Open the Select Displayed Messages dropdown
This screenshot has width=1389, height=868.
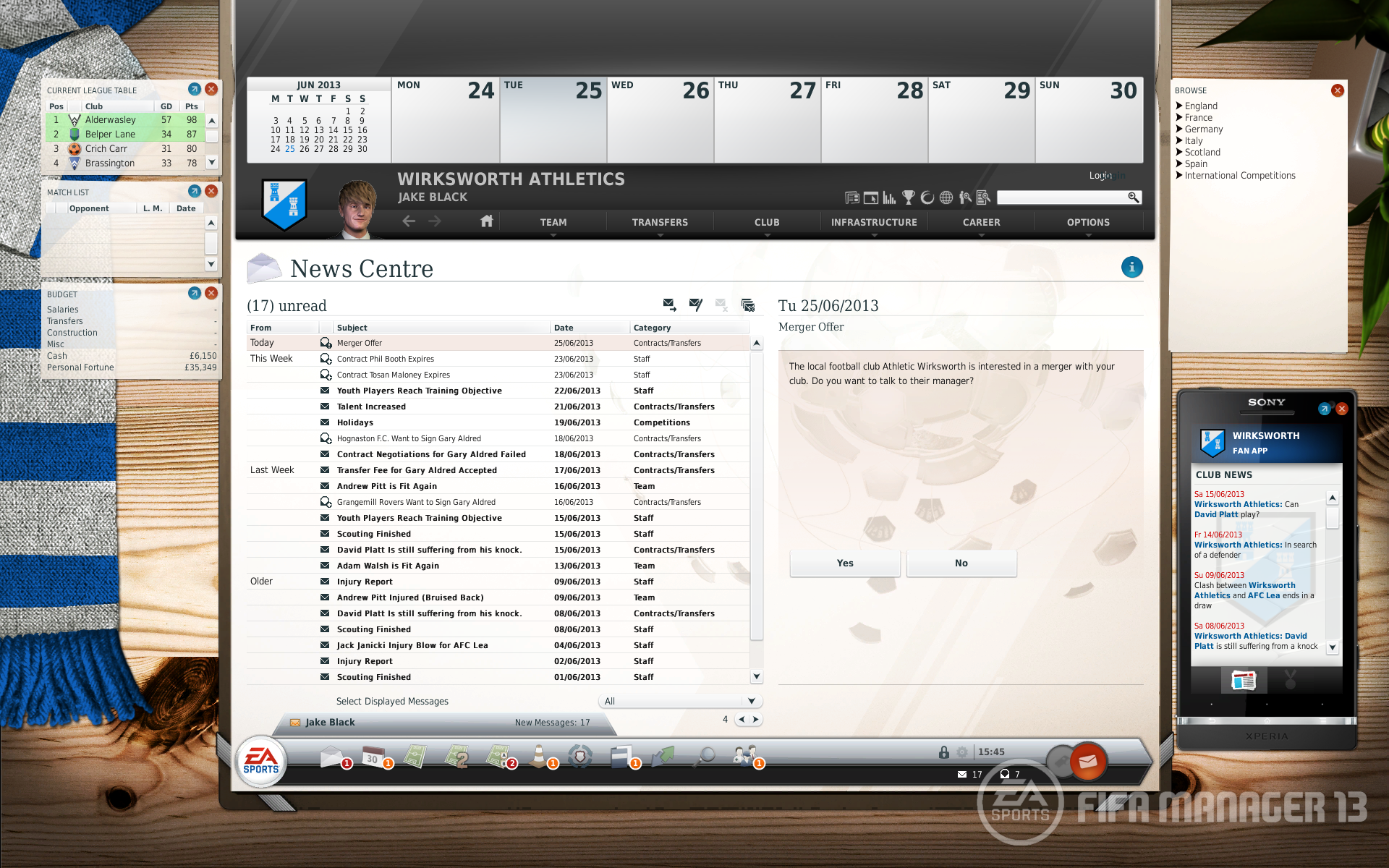pos(679,701)
